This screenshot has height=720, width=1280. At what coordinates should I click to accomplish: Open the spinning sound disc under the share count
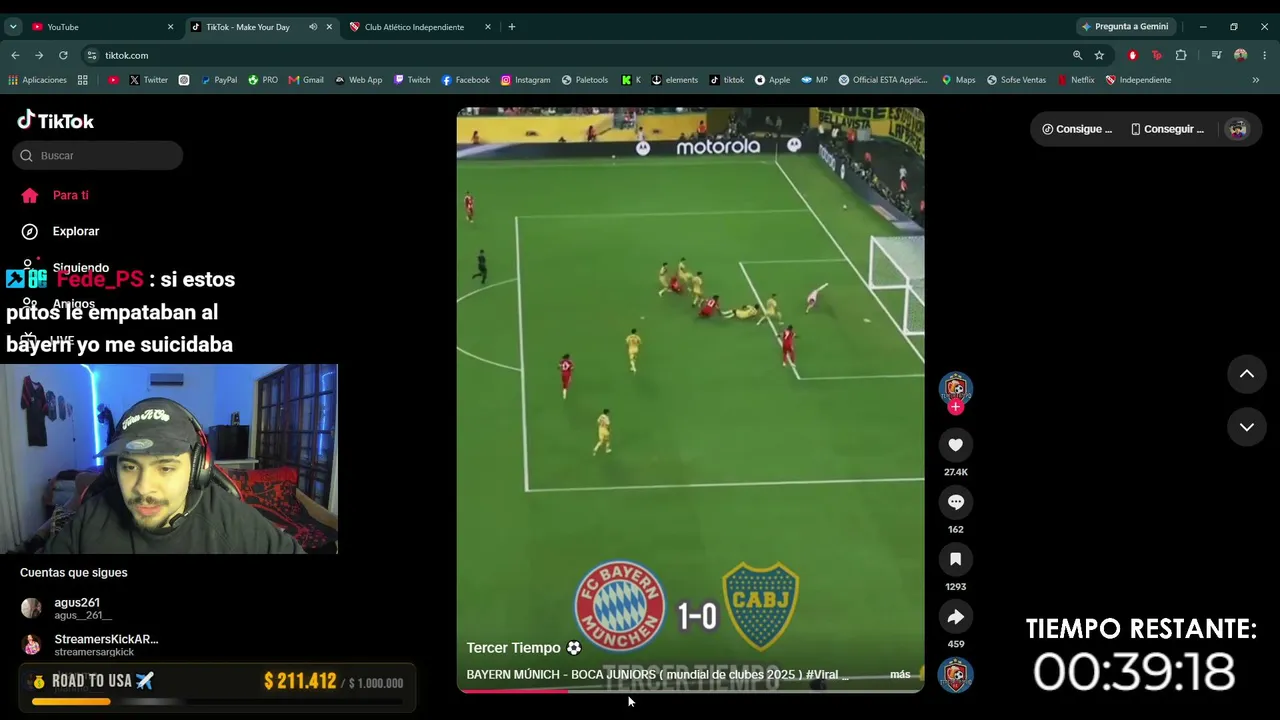[955, 676]
